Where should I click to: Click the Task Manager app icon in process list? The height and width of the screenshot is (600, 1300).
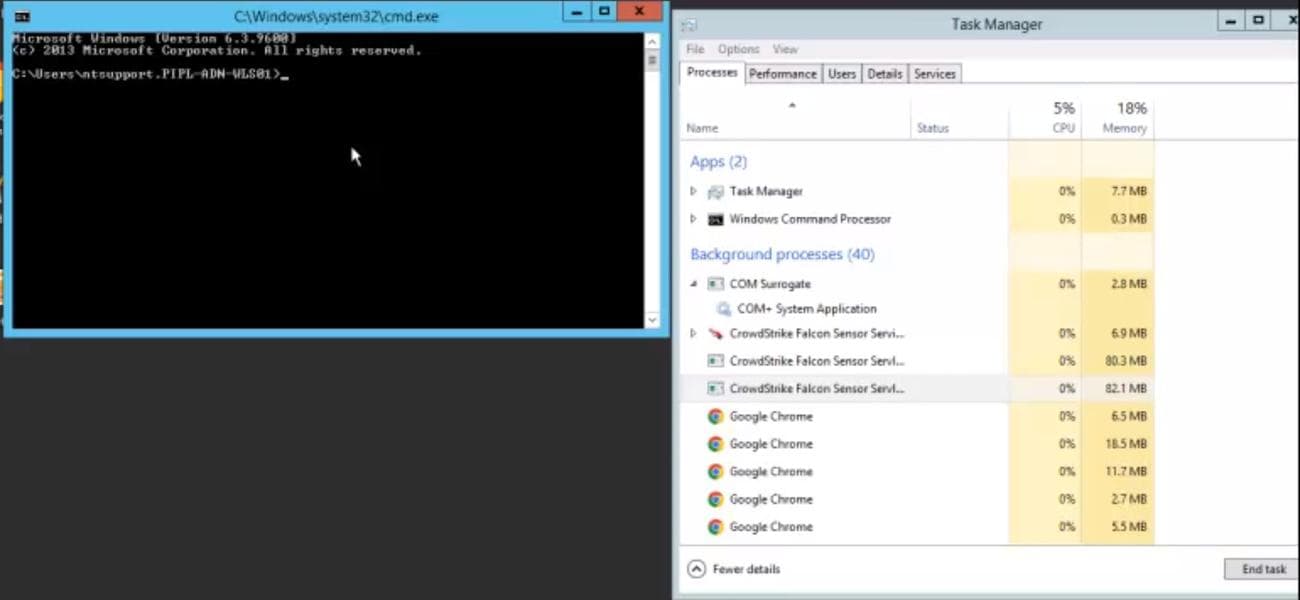pos(715,191)
